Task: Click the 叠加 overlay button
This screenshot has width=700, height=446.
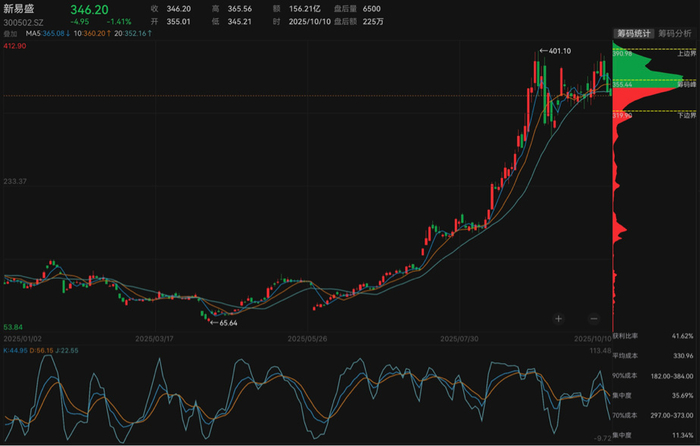Action: tap(12, 33)
